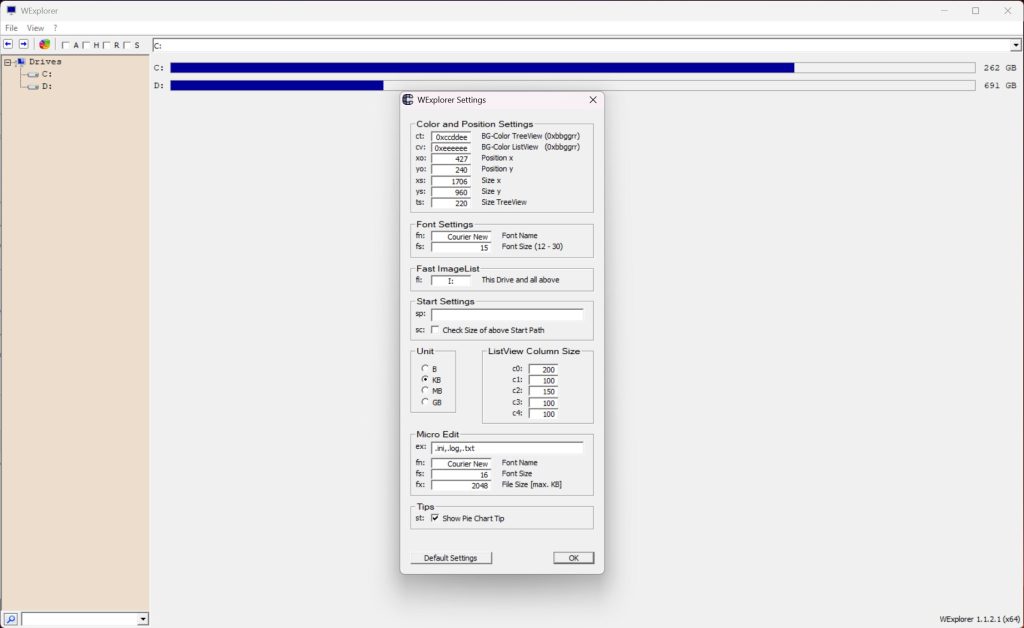
Task: Toggle the S attribute checkbox
Action: click(127, 45)
